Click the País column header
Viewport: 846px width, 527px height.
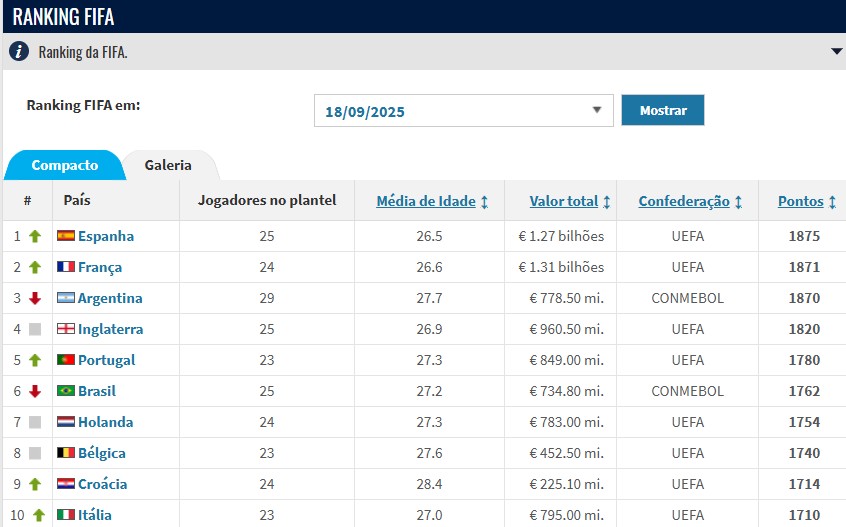pyautogui.click(x=77, y=200)
